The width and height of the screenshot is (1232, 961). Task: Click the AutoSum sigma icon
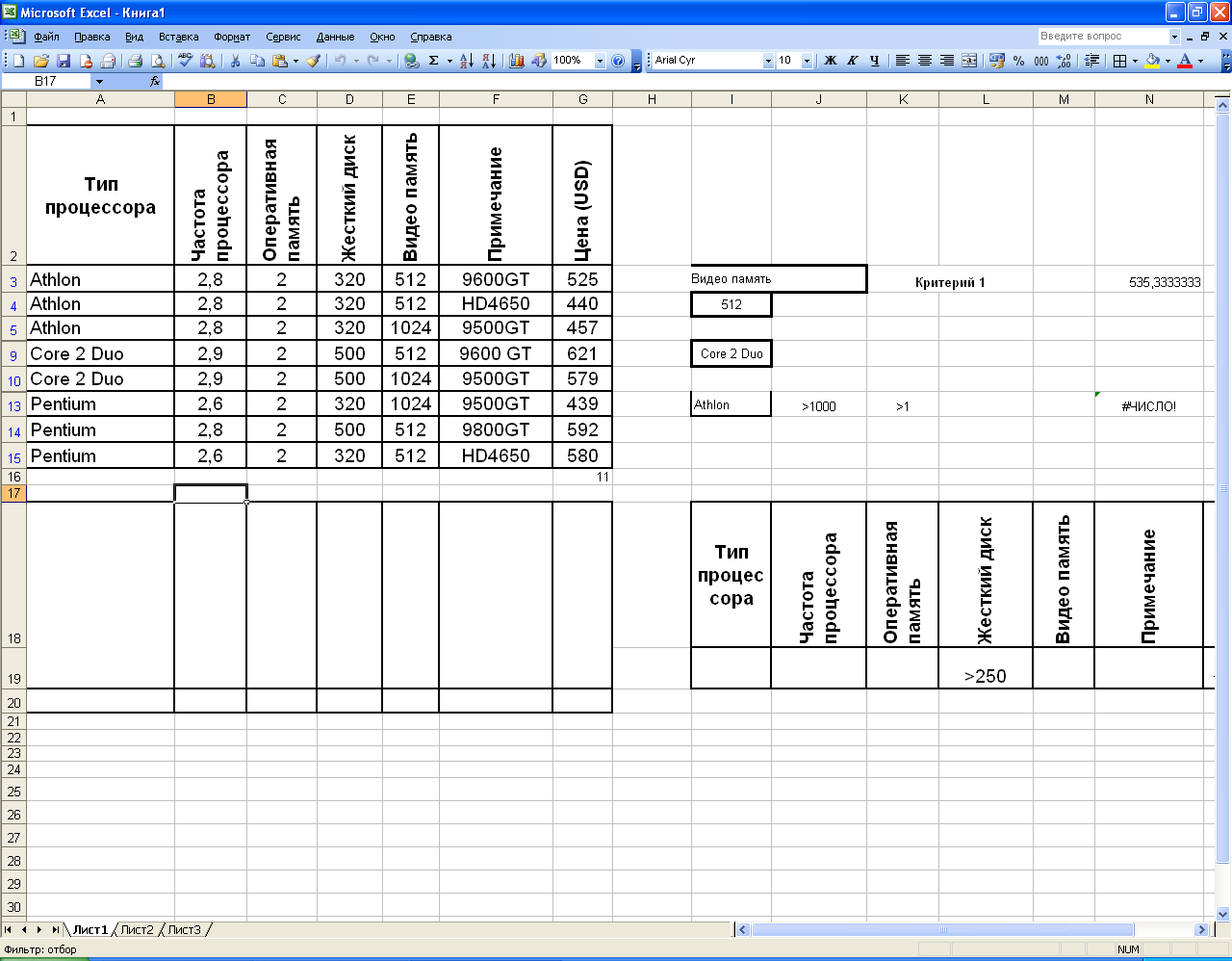pos(434,61)
